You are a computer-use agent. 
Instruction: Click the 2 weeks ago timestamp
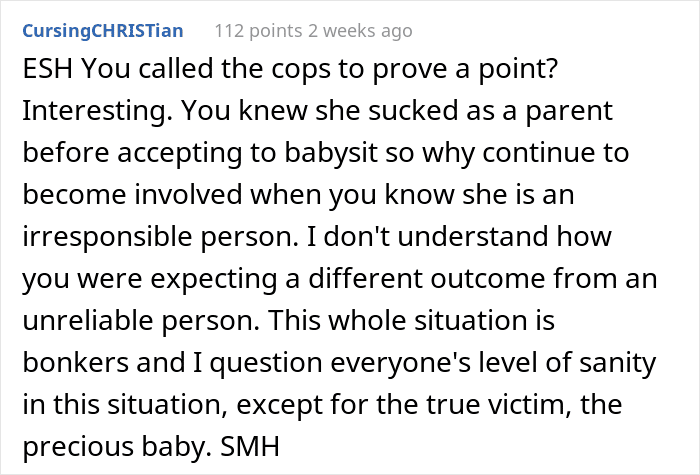coord(360,31)
